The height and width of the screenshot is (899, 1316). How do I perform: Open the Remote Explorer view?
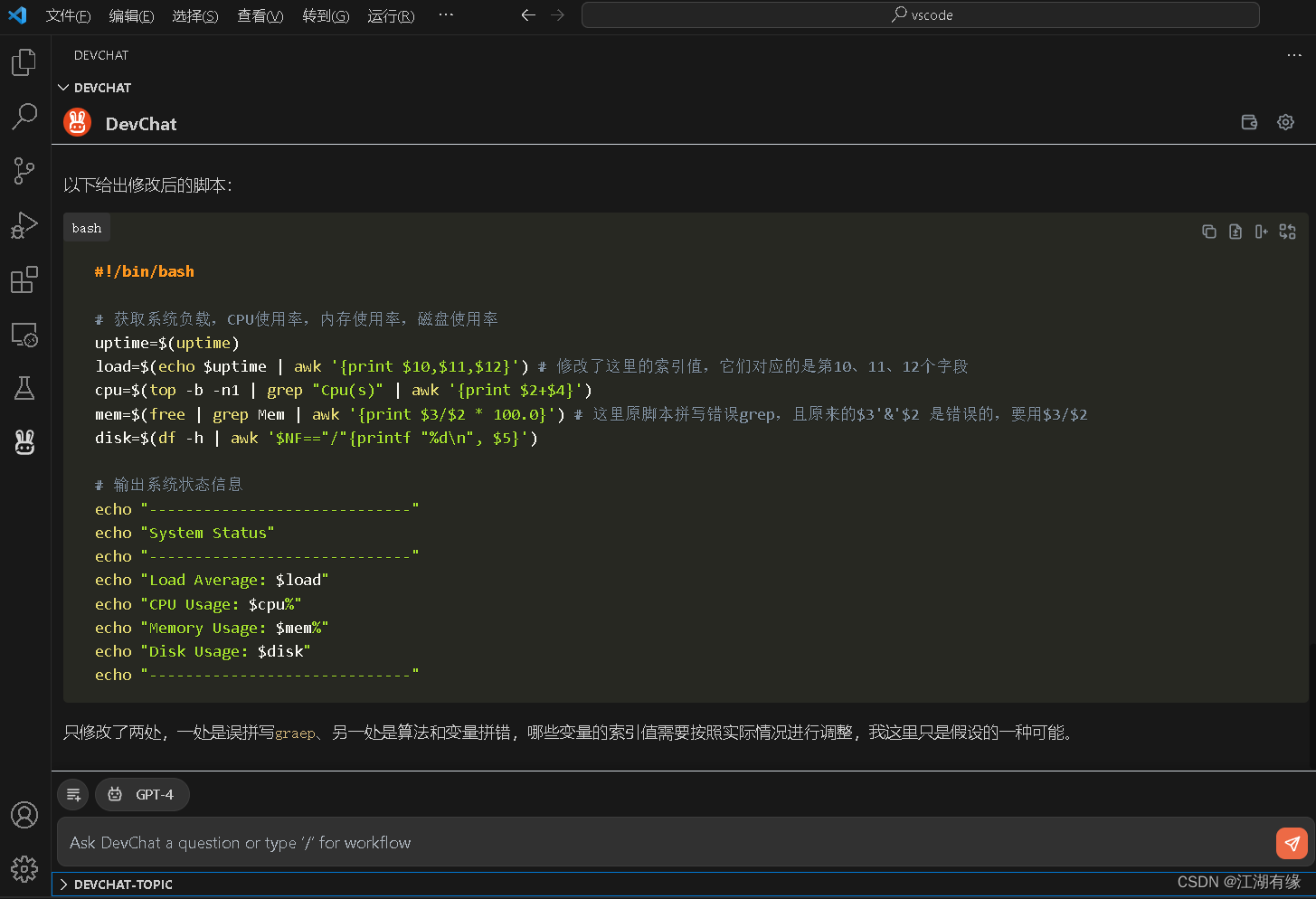pyautogui.click(x=24, y=335)
